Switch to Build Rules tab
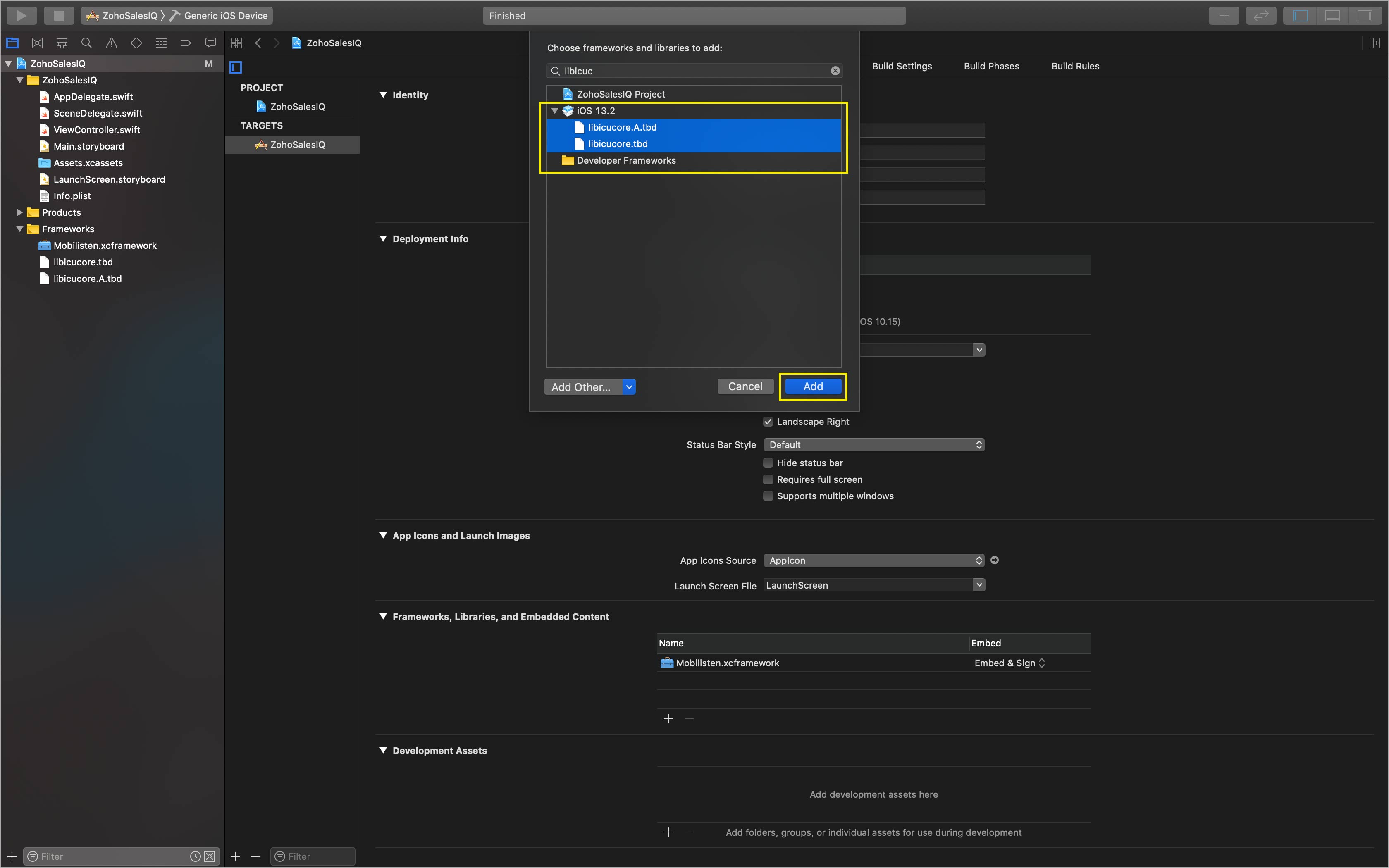Screen dimensions: 1389x868 pos(1075,66)
